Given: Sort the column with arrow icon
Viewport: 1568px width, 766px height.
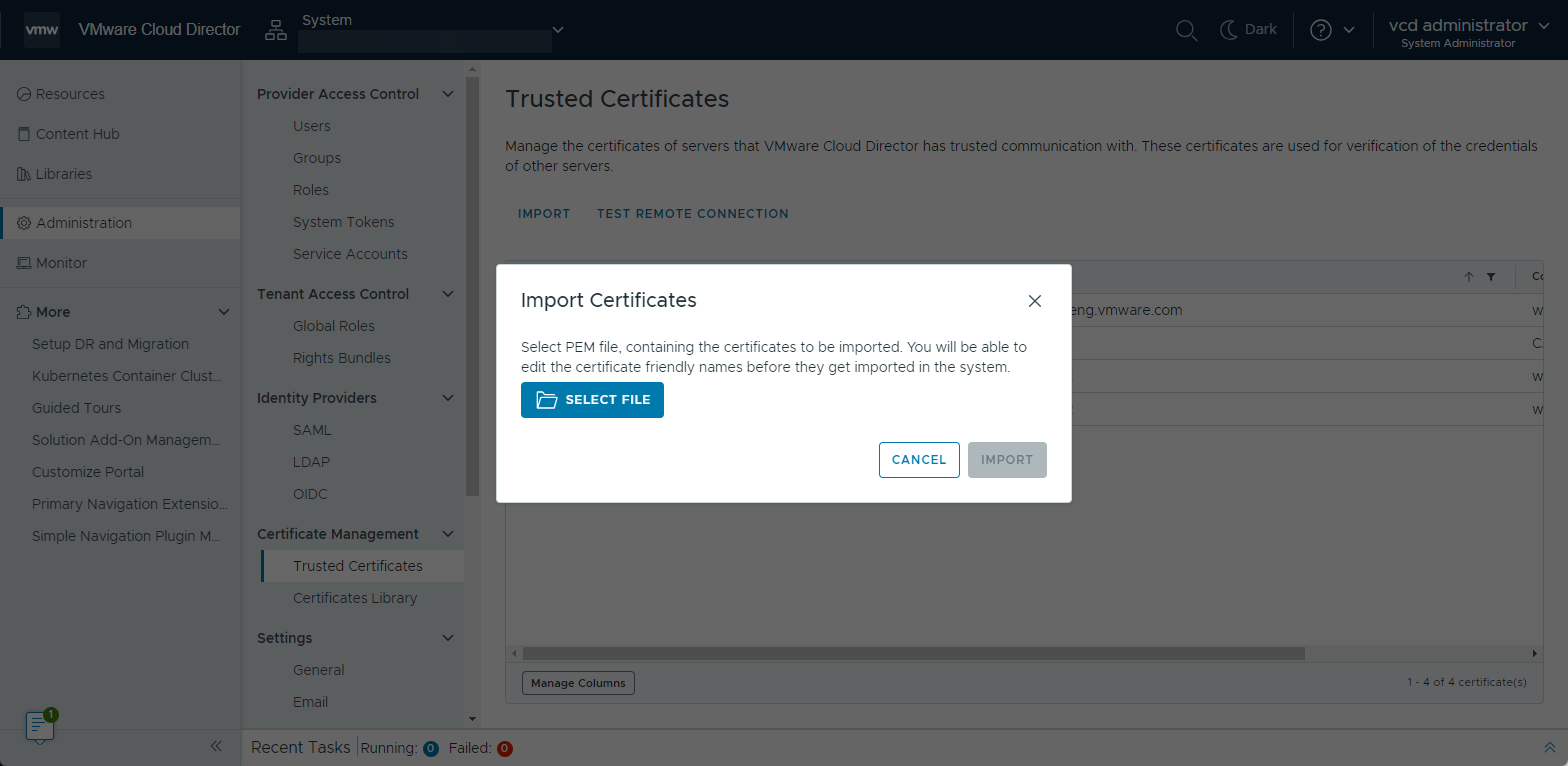Looking at the screenshot, I should pyautogui.click(x=1469, y=277).
